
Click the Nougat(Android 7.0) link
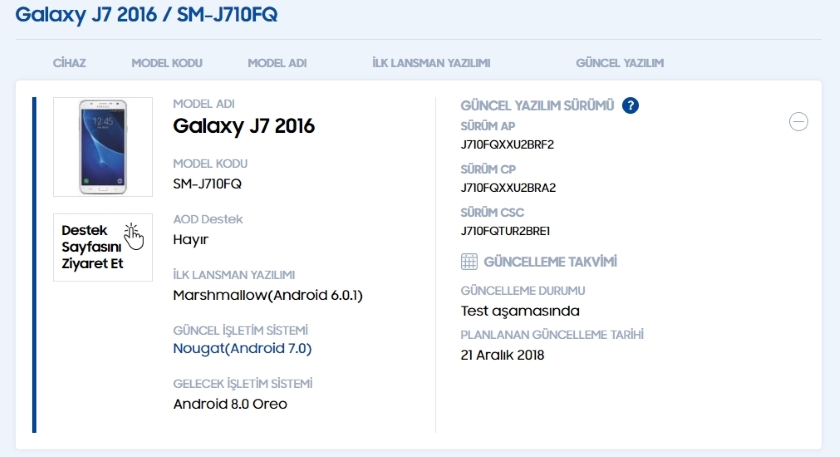tap(242, 348)
